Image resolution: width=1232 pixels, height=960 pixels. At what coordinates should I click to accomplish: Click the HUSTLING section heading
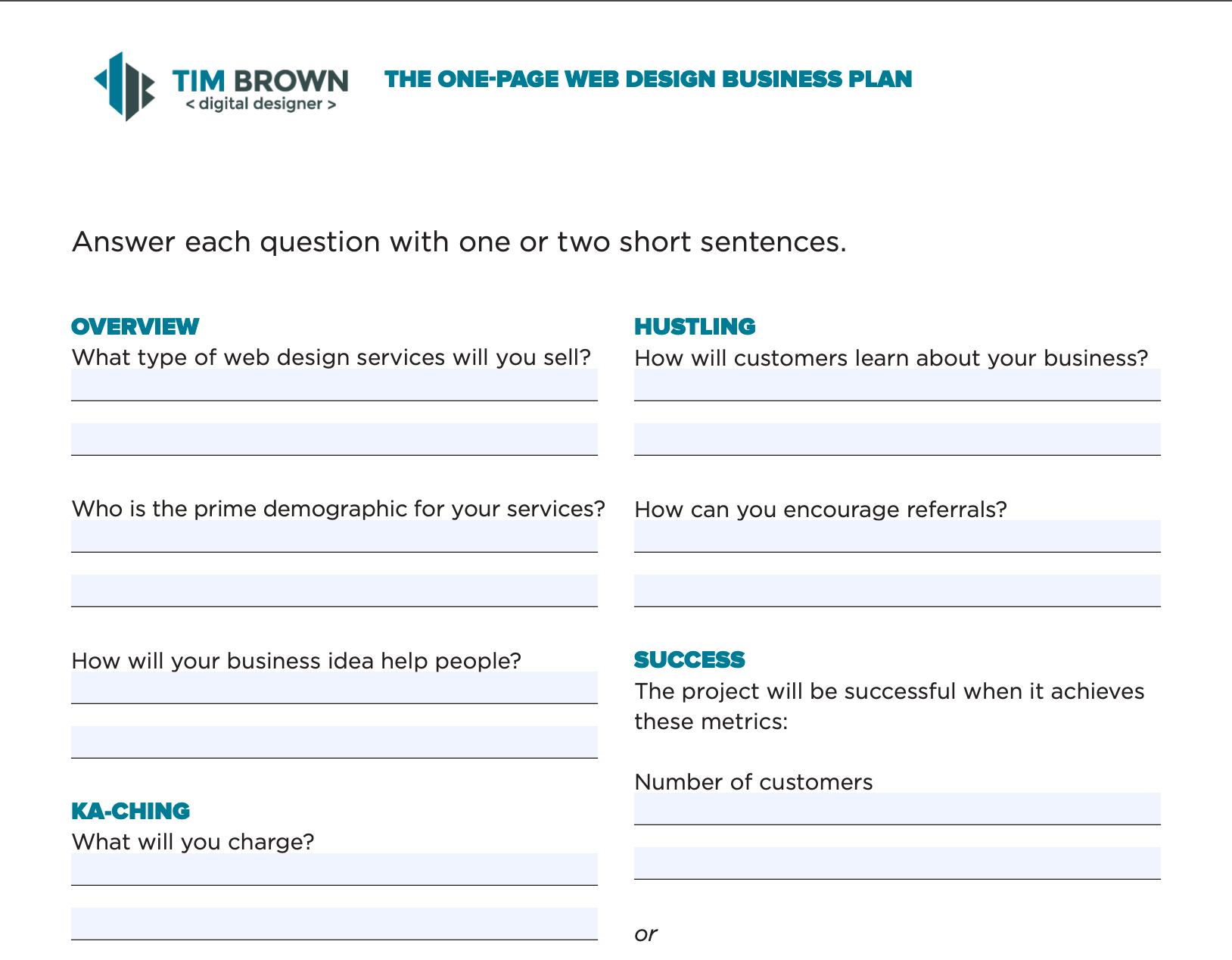tap(695, 326)
